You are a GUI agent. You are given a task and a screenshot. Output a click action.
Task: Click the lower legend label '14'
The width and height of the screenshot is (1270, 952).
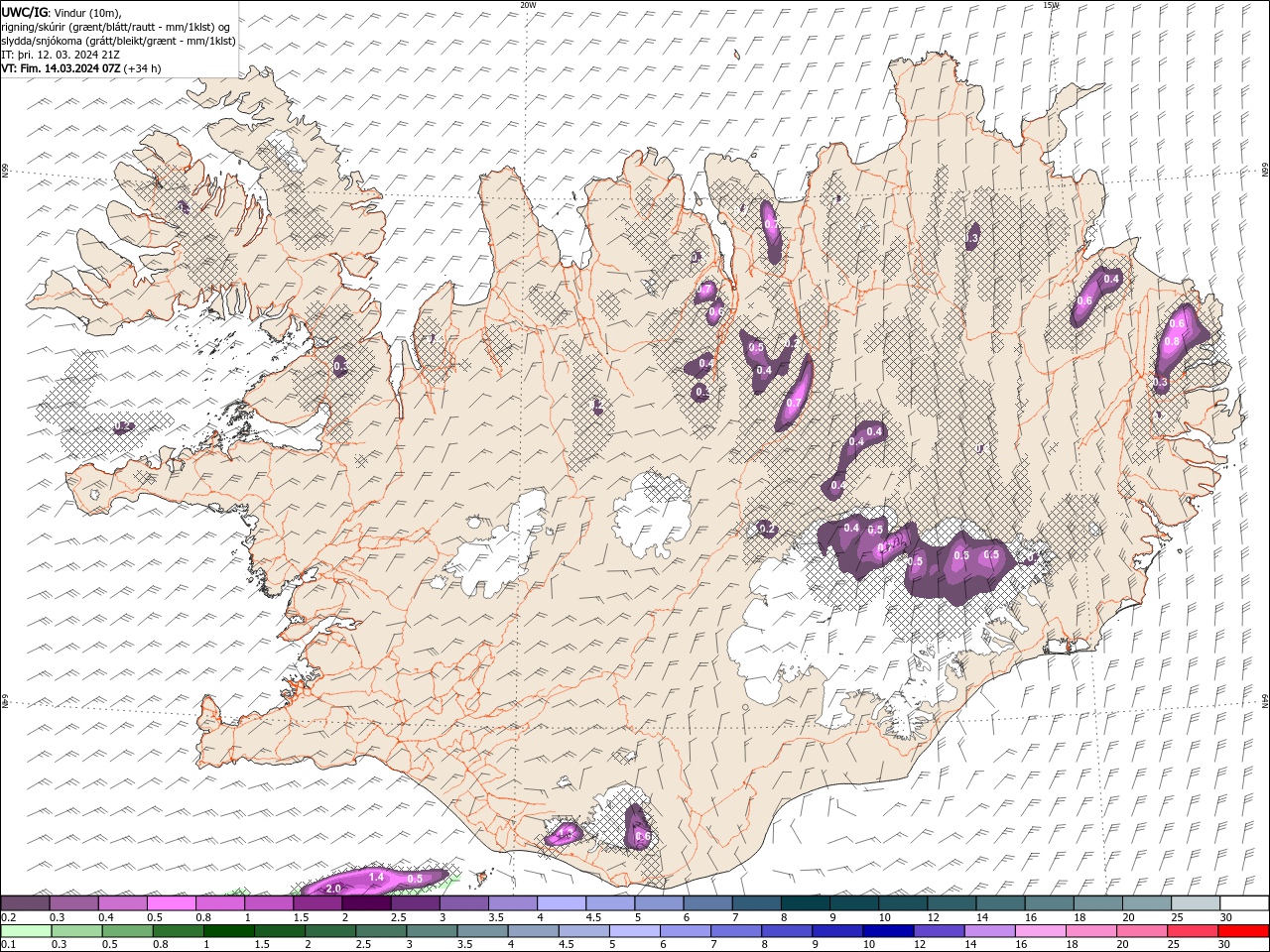click(x=971, y=945)
